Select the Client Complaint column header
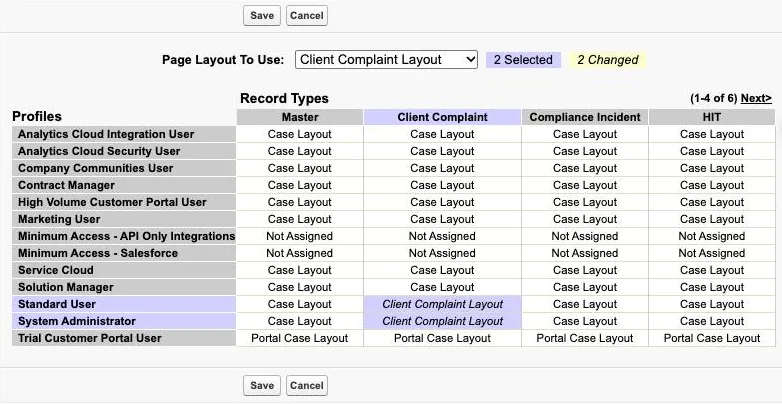Viewport: 782px width, 404px height. tap(442, 117)
